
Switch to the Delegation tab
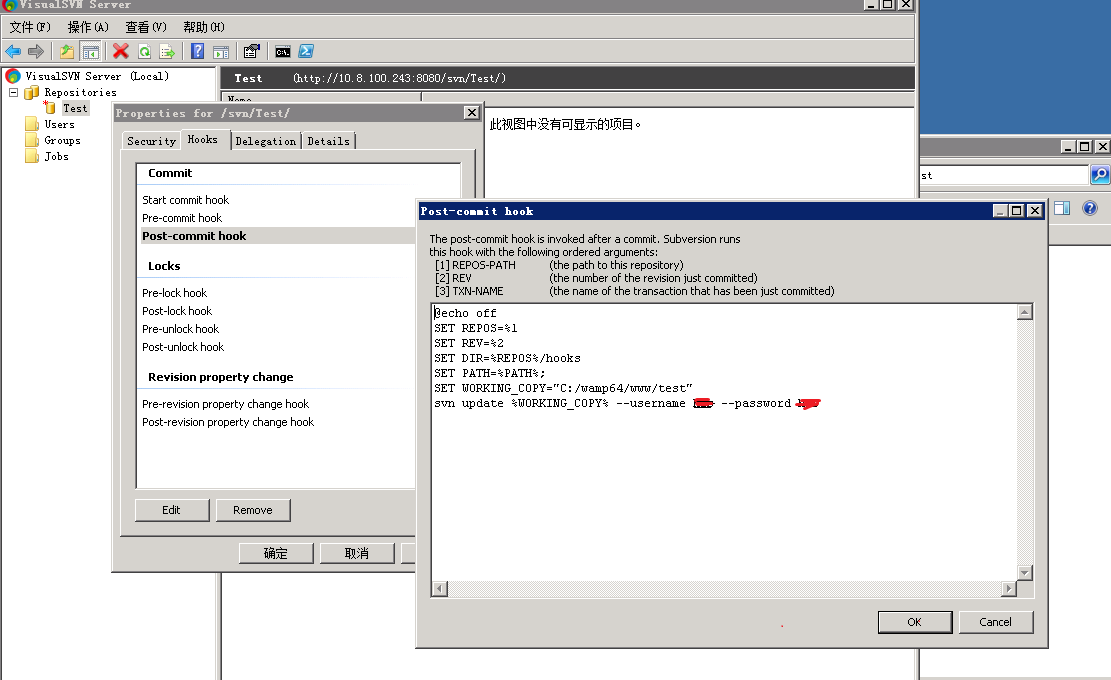[x=266, y=141]
